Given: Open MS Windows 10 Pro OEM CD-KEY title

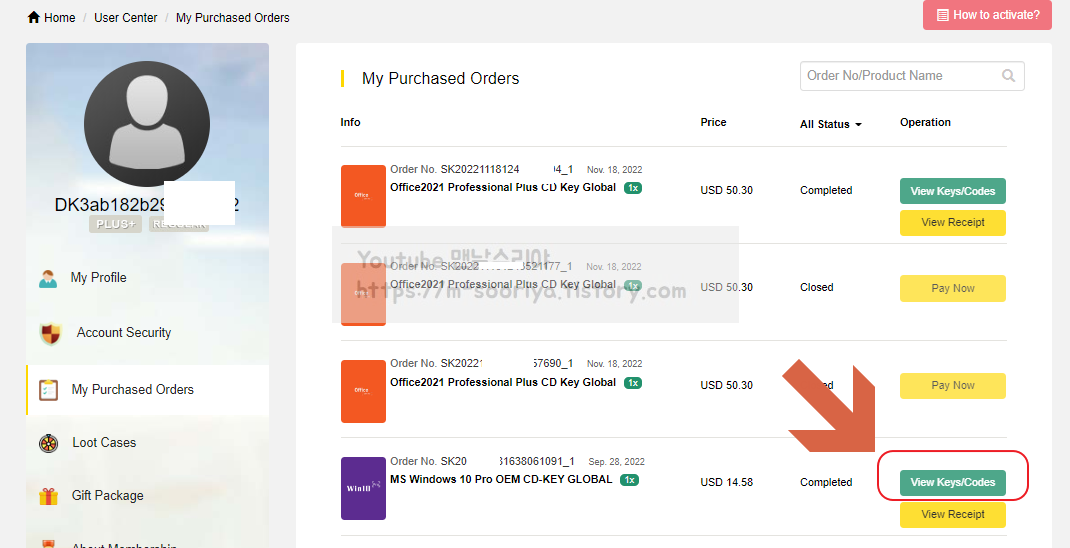Looking at the screenshot, I should [x=501, y=480].
